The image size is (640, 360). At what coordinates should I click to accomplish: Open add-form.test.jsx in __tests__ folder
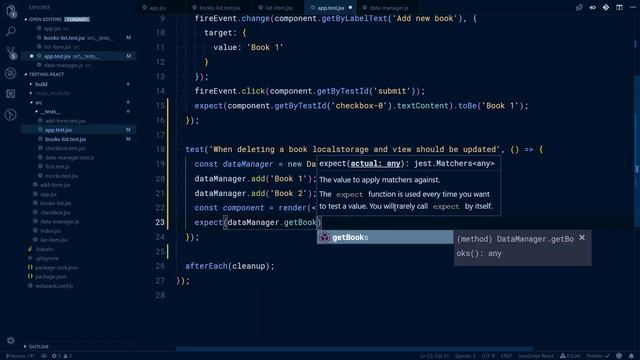pyautogui.click(x=65, y=121)
